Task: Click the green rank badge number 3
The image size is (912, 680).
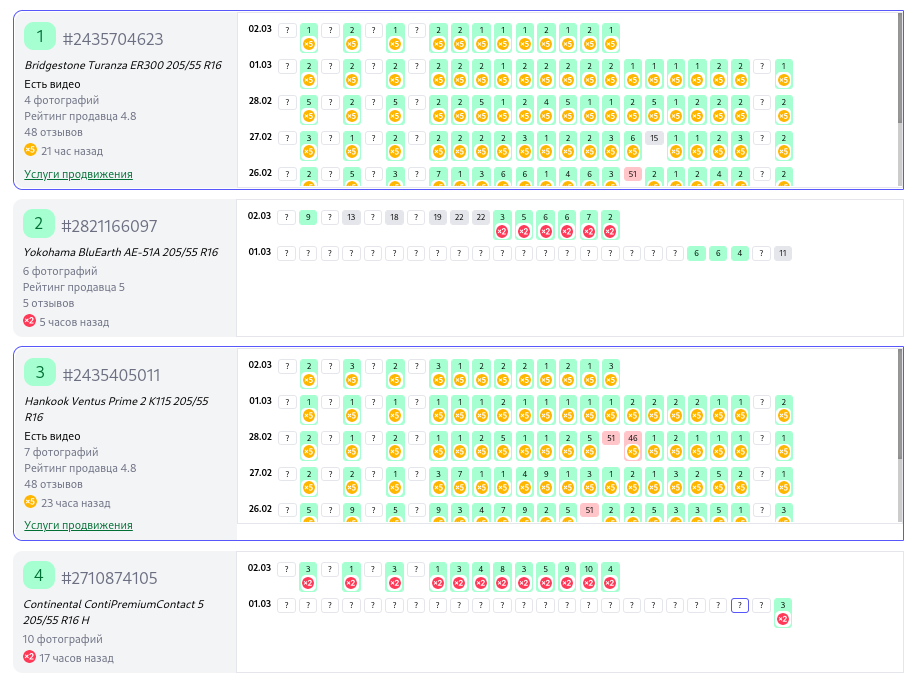Action: pyautogui.click(x=39, y=373)
